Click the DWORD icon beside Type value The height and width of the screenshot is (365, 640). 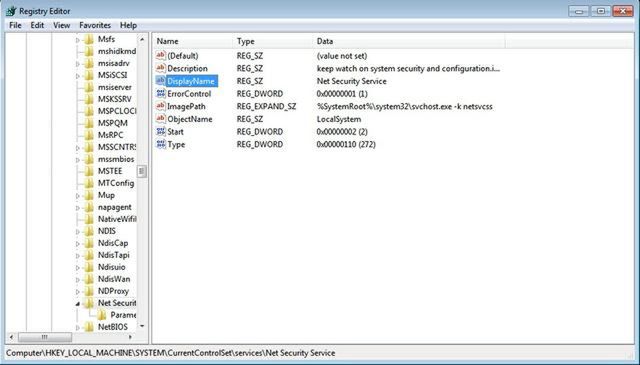(x=161, y=144)
